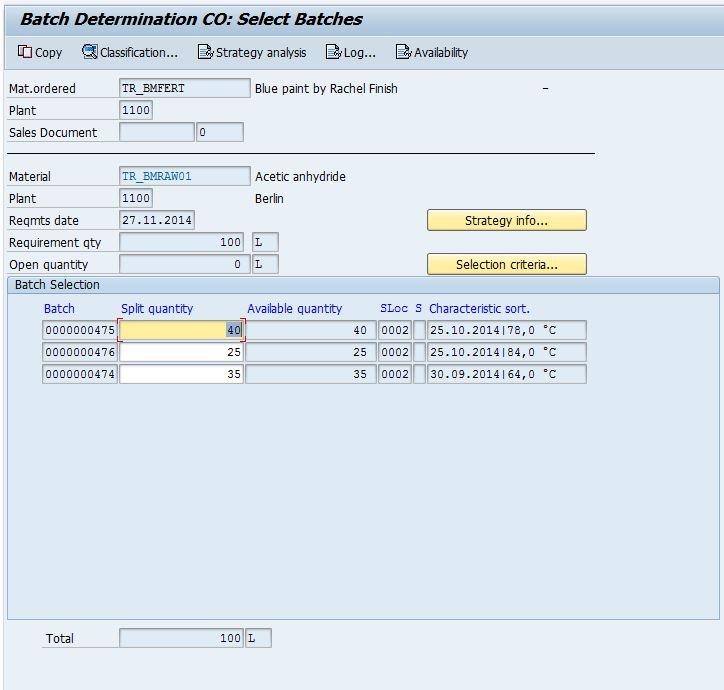Click characteristic sort 30.09.2014|64,0 °C
This screenshot has width=724, height=690.
[x=507, y=374]
